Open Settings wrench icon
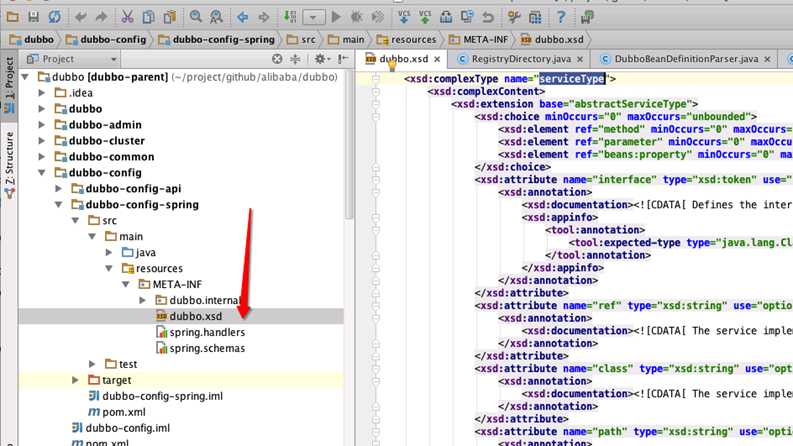Viewport: 793px width, 446px height. [514, 17]
